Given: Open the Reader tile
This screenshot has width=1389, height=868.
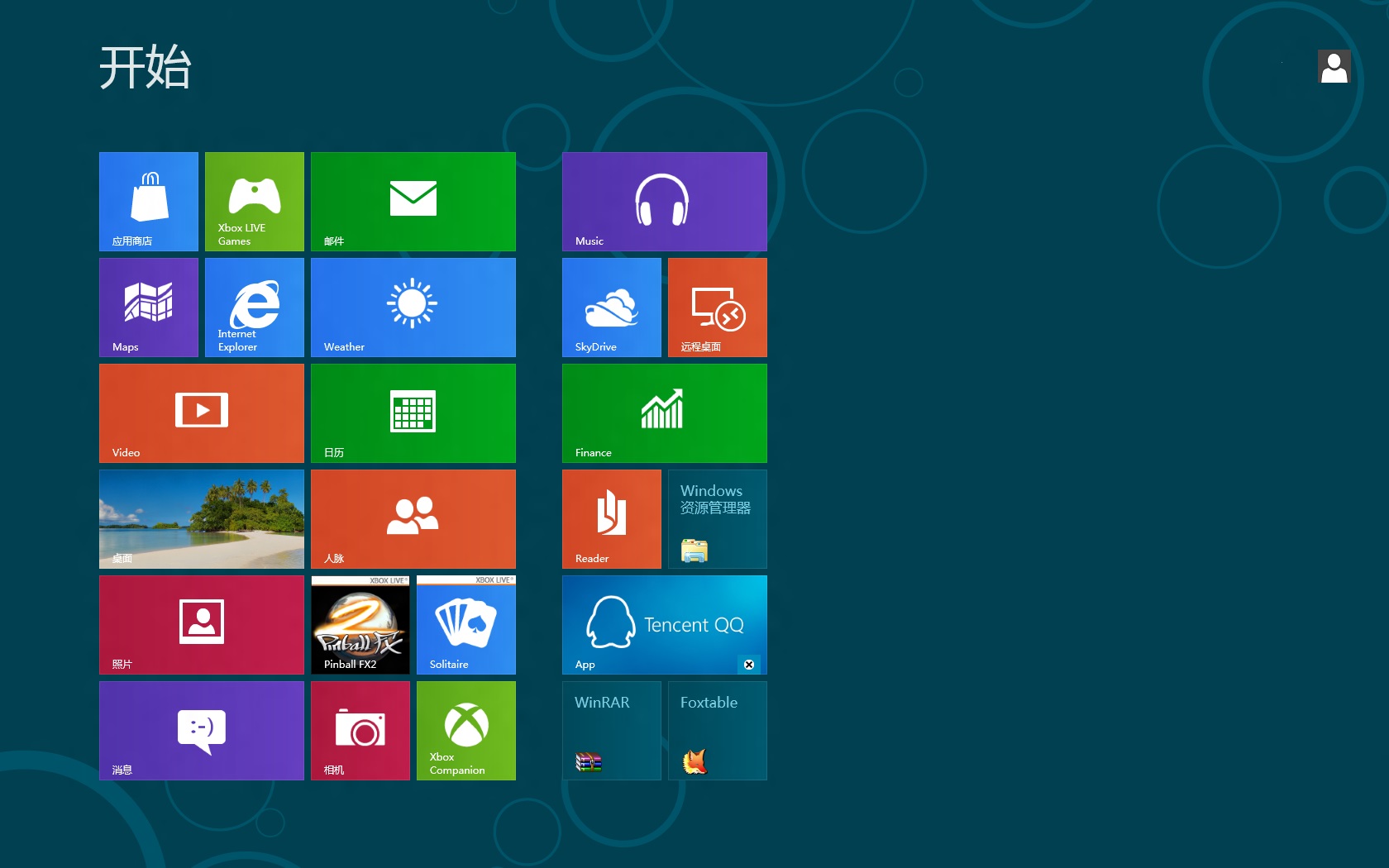Looking at the screenshot, I should coord(612,519).
